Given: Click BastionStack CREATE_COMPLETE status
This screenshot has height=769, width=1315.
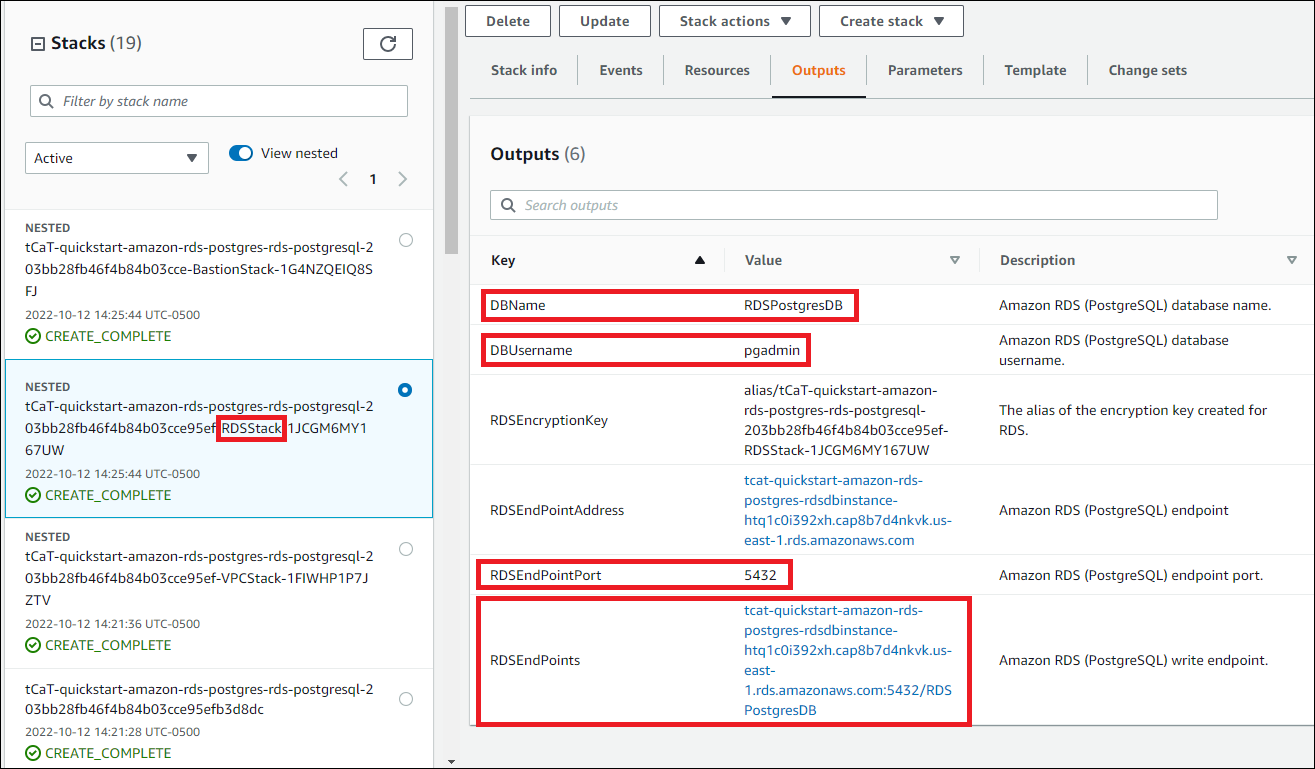Looking at the screenshot, I should (x=98, y=336).
